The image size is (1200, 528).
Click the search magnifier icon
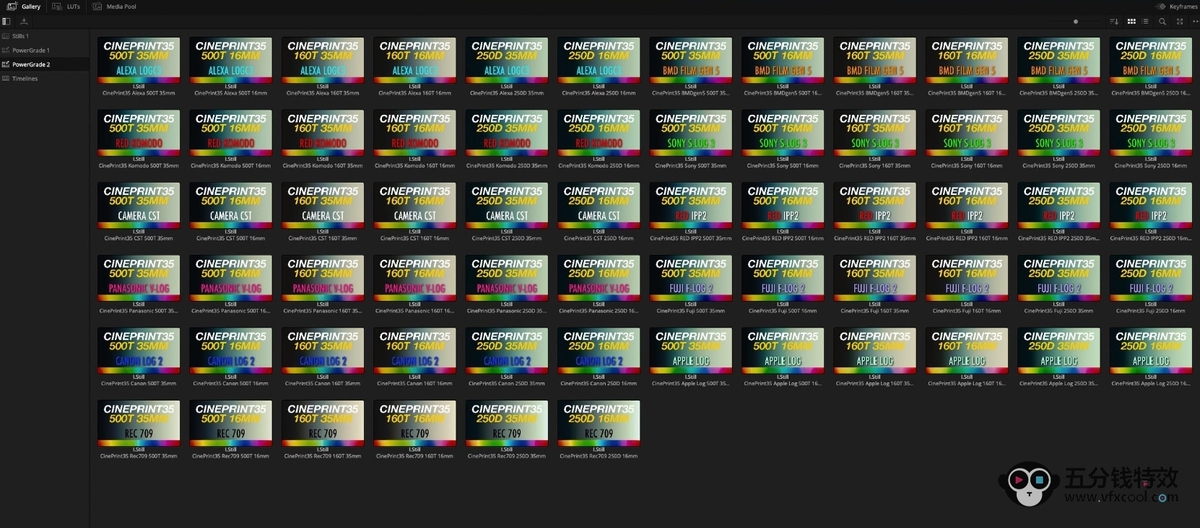tap(1162, 21)
